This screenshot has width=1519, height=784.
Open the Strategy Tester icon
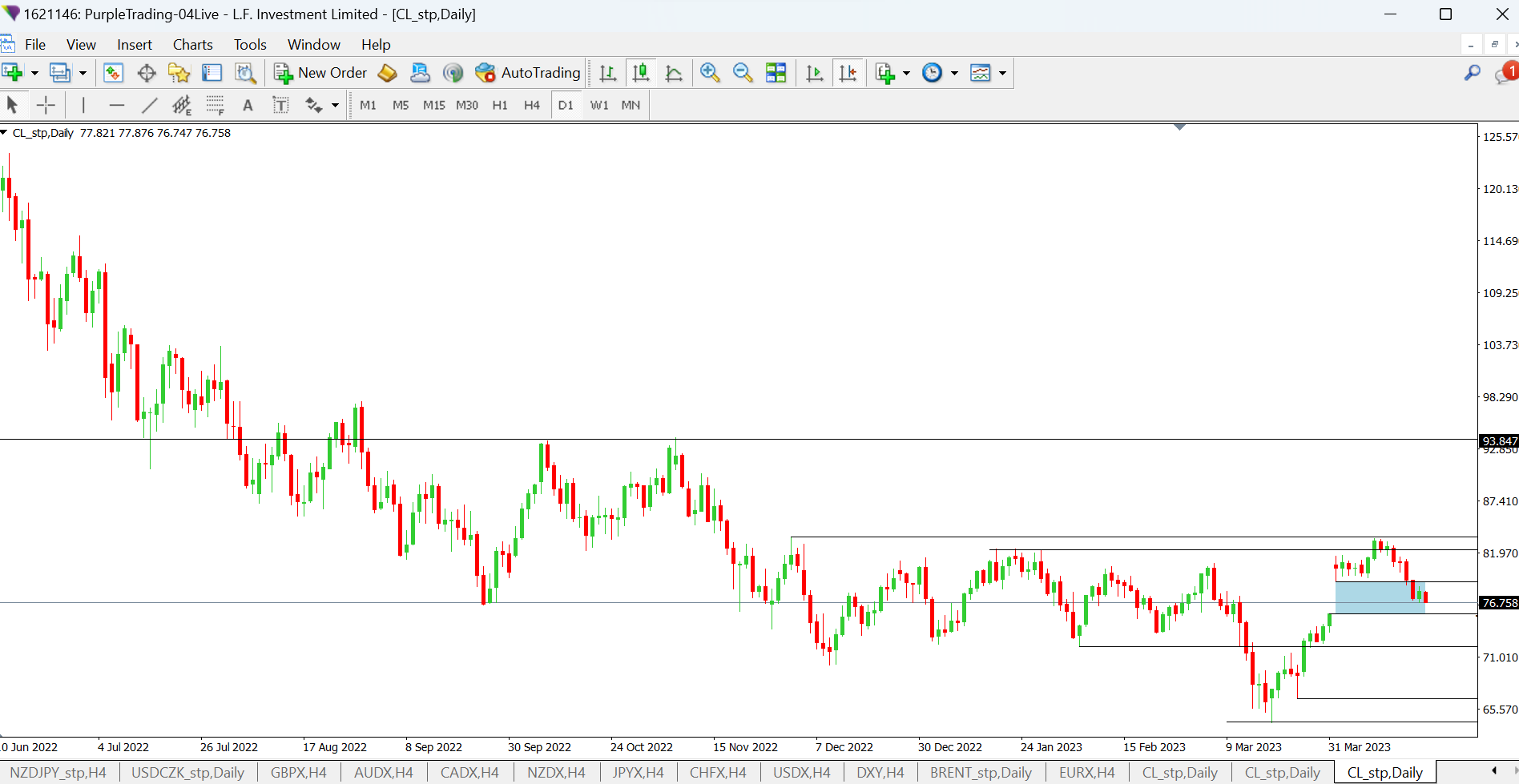[245, 73]
